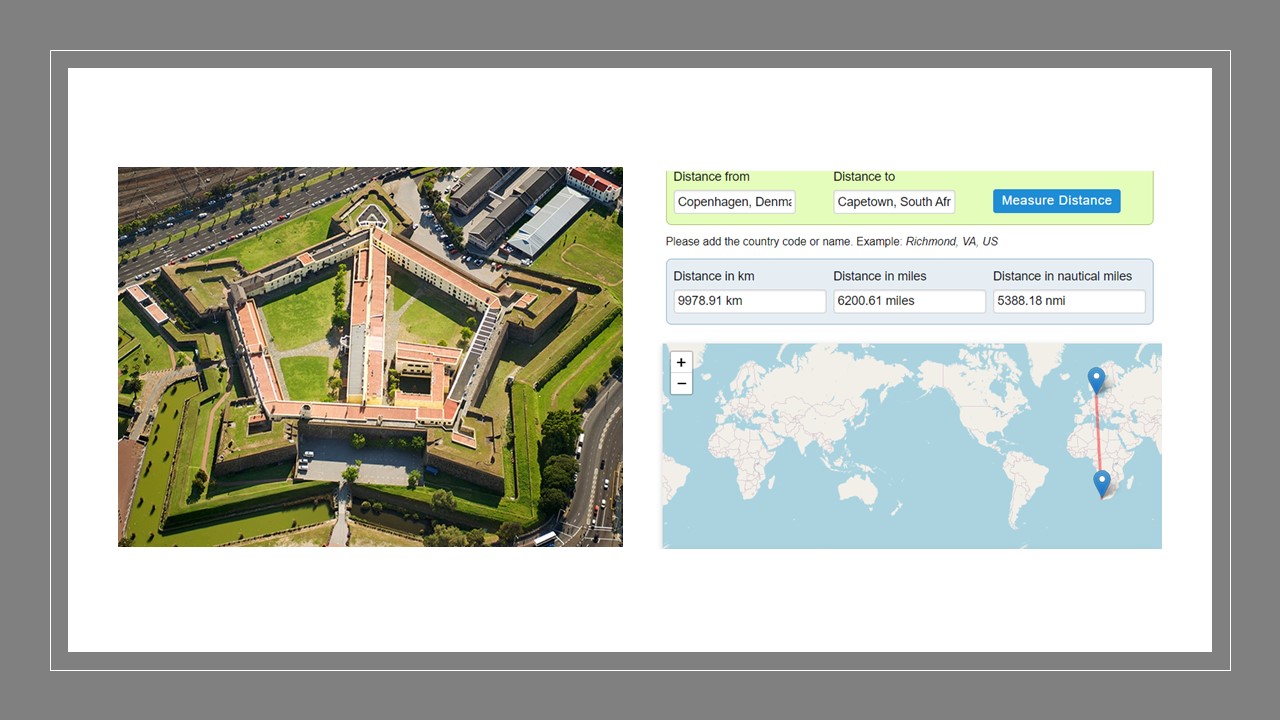The height and width of the screenshot is (720, 1280).
Task: Click the "Distance in nautical miles" label
Action: 1062,276
